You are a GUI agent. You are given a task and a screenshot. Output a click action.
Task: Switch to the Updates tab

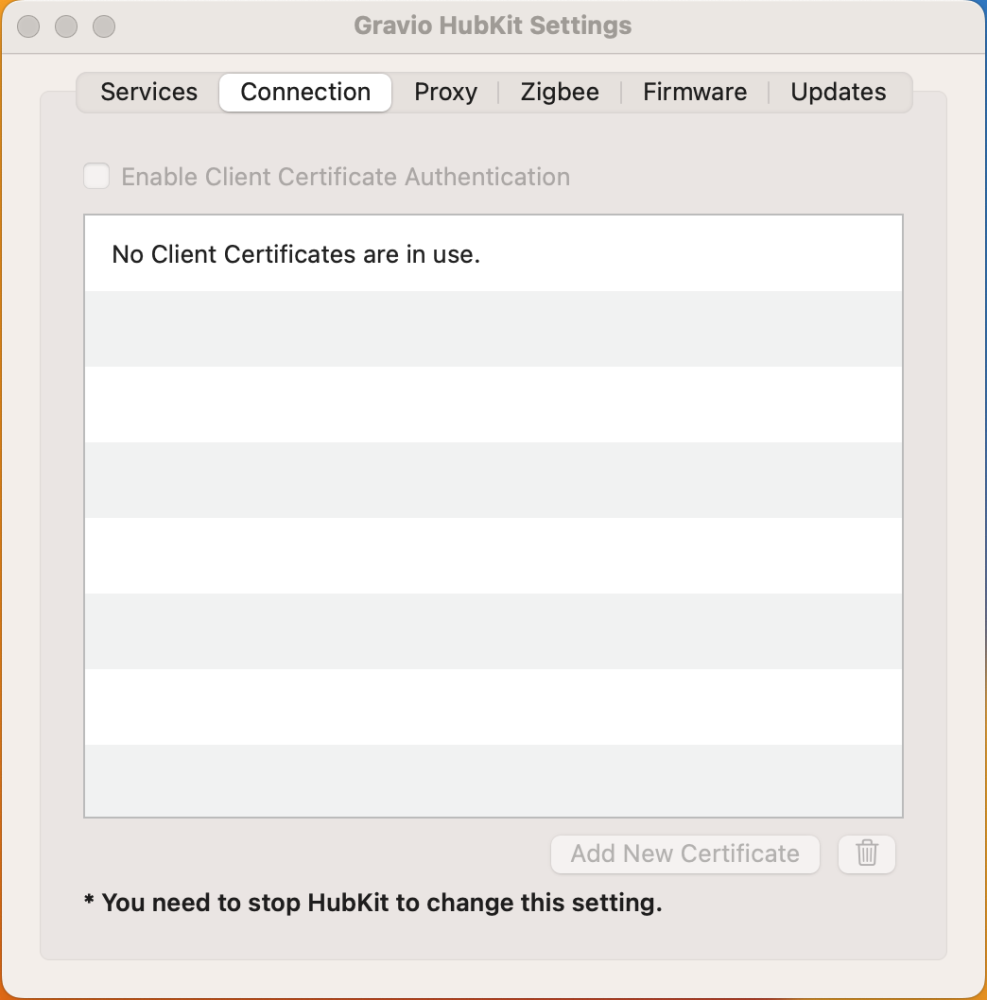(x=838, y=92)
